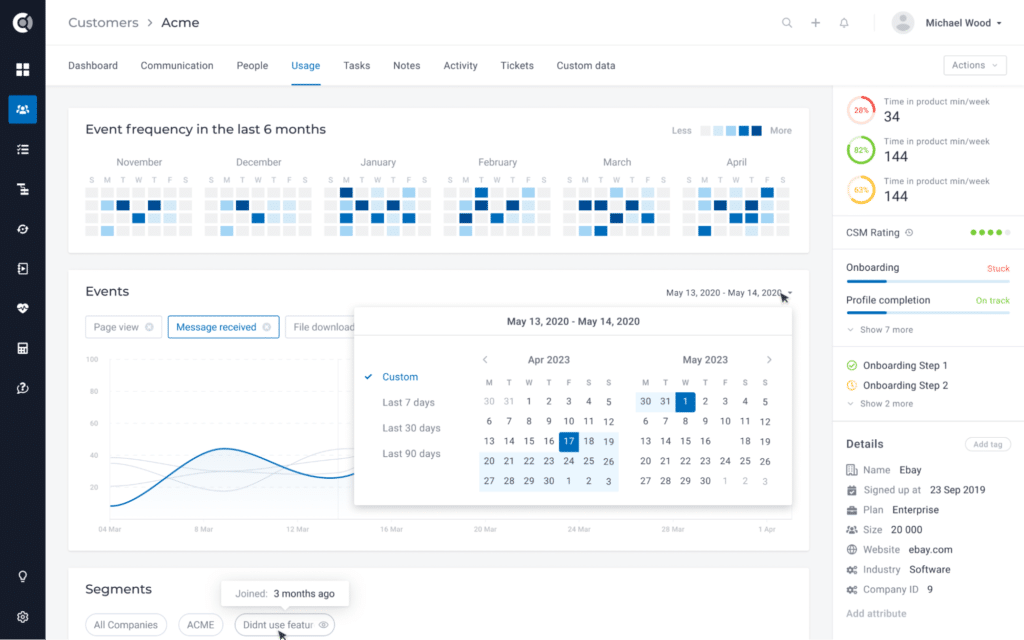The image size is (1024, 640).
Task: Select April 17 in the calendar
Action: [x=569, y=441]
